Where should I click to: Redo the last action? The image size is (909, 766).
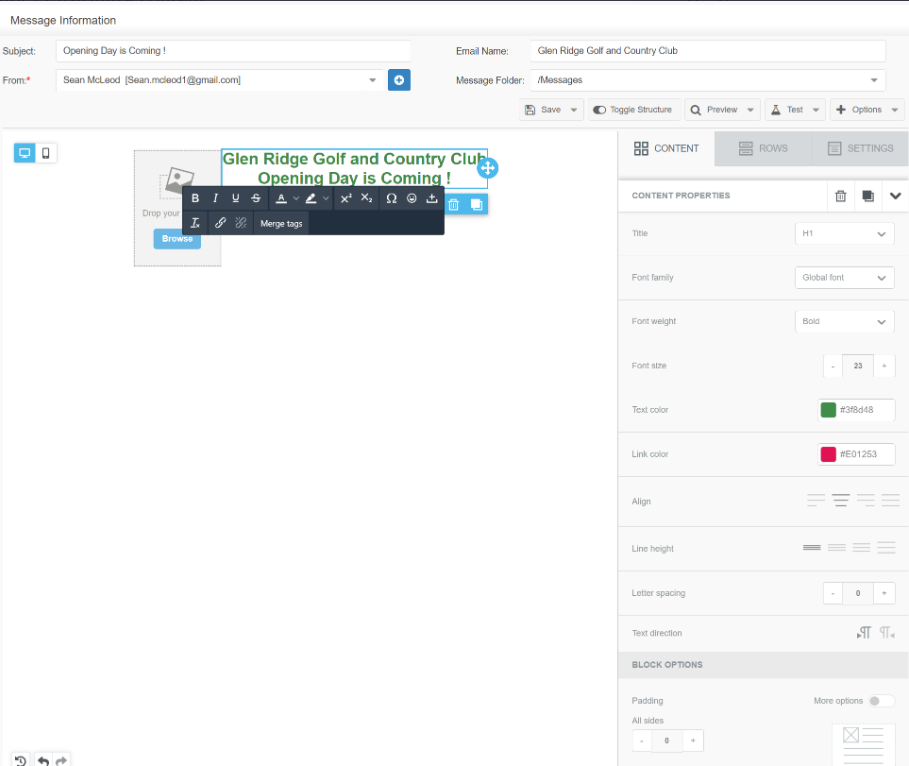pyautogui.click(x=61, y=760)
